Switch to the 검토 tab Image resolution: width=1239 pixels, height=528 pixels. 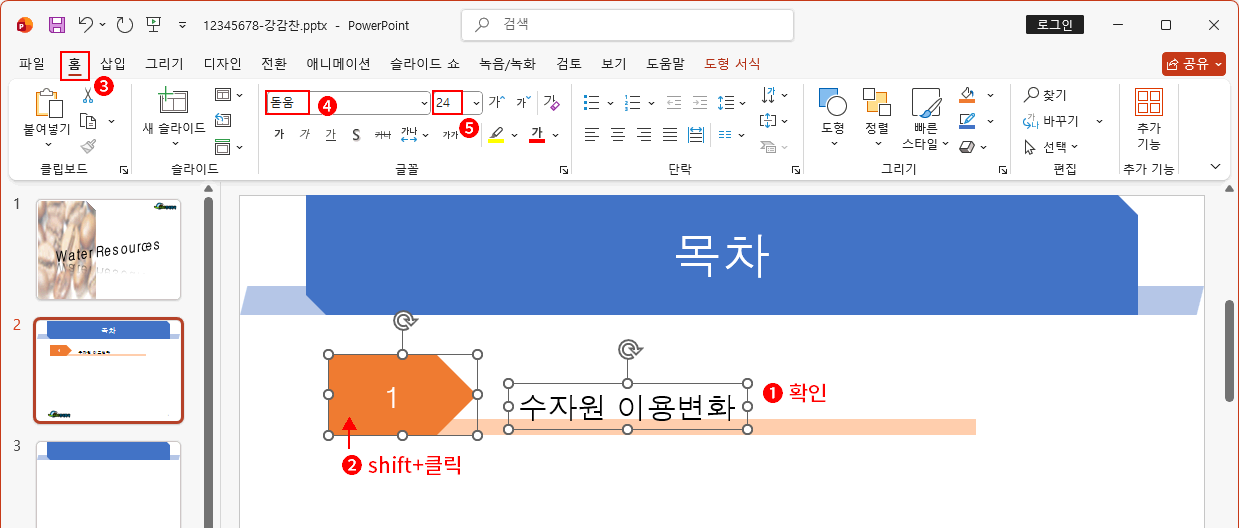(569, 64)
